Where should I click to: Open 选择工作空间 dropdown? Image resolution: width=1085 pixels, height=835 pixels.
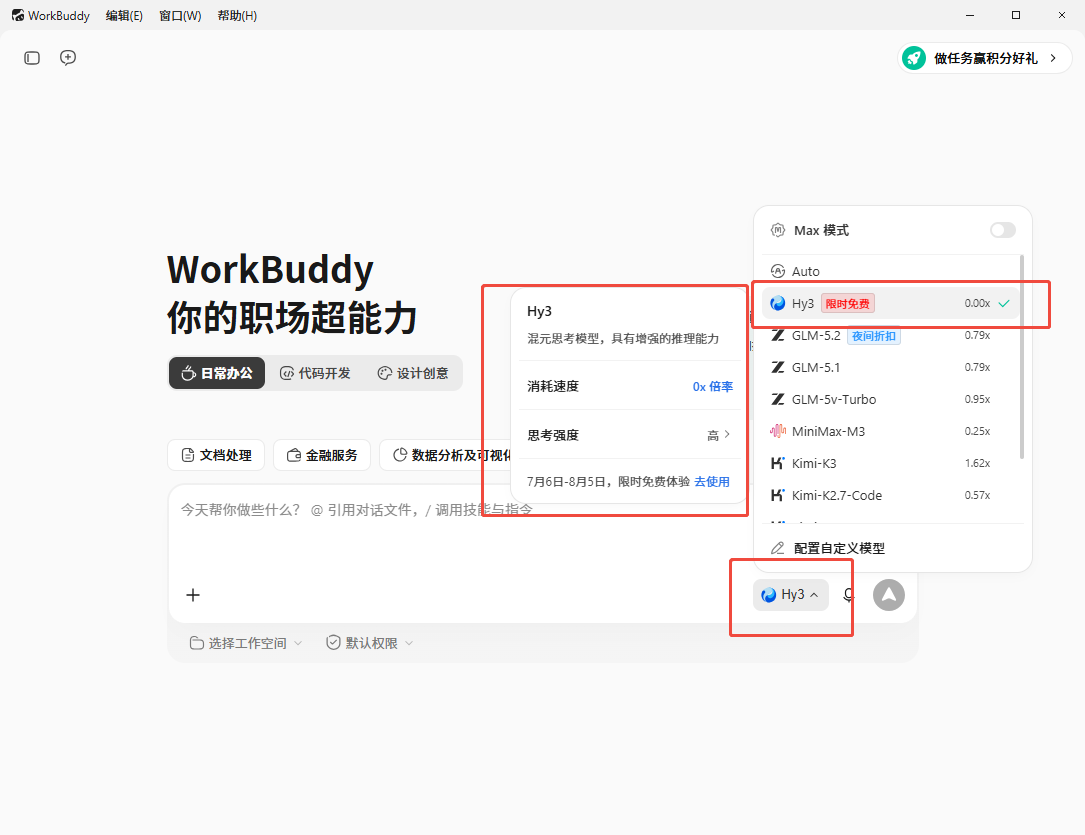click(246, 643)
